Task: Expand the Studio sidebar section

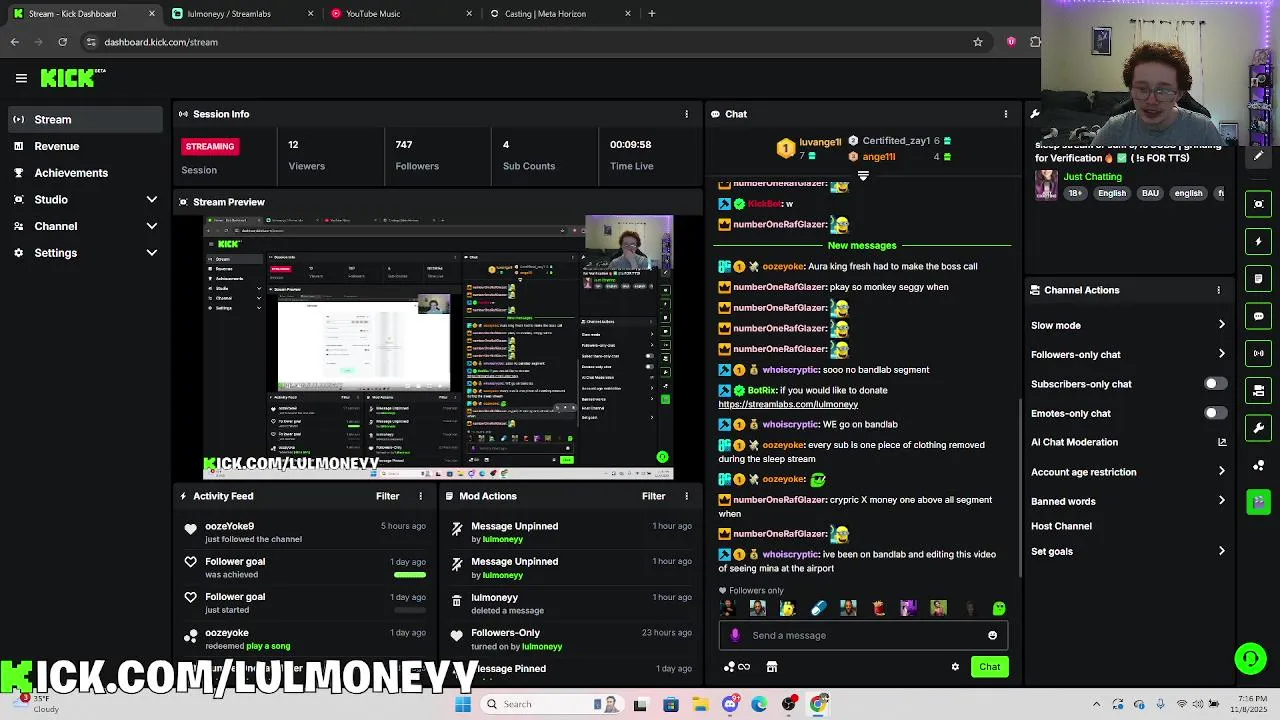Action: (152, 200)
